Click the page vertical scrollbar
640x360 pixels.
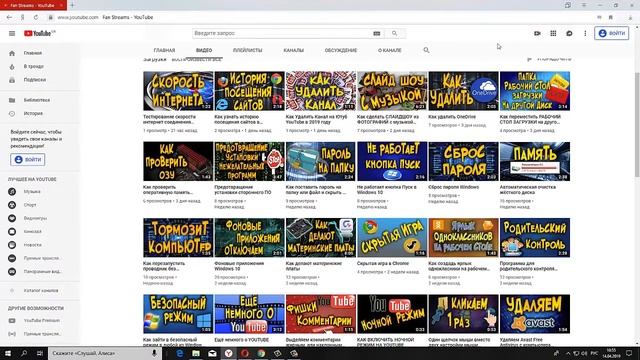[637, 124]
